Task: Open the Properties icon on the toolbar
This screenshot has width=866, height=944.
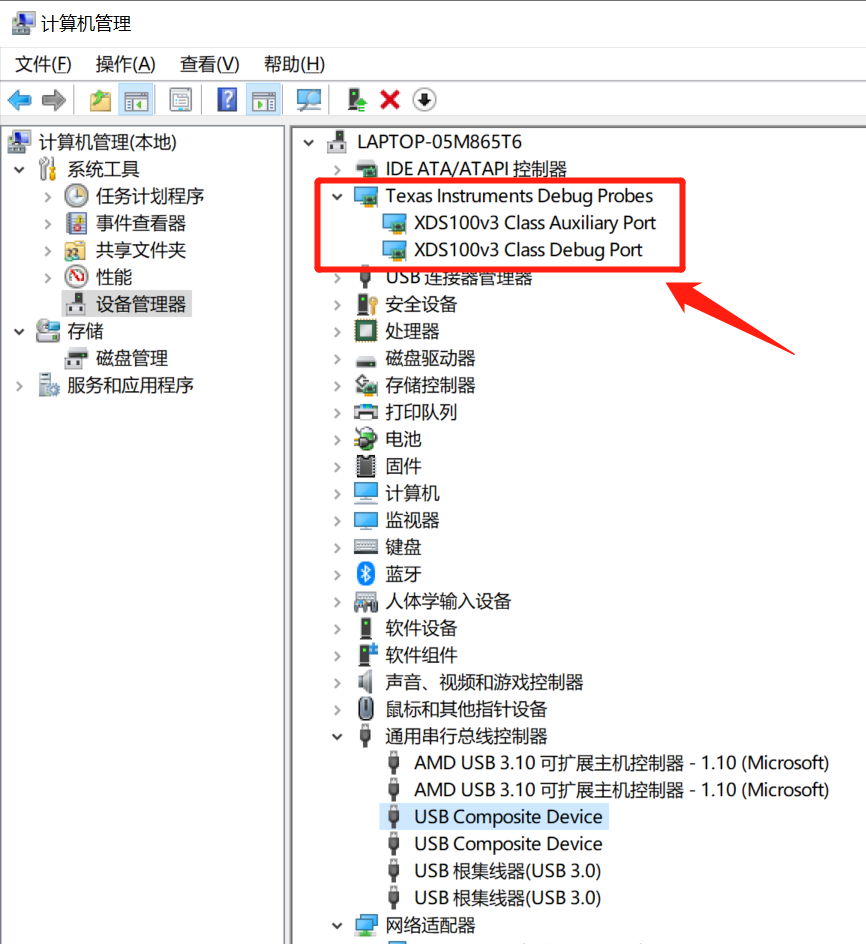Action: pos(180,99)
